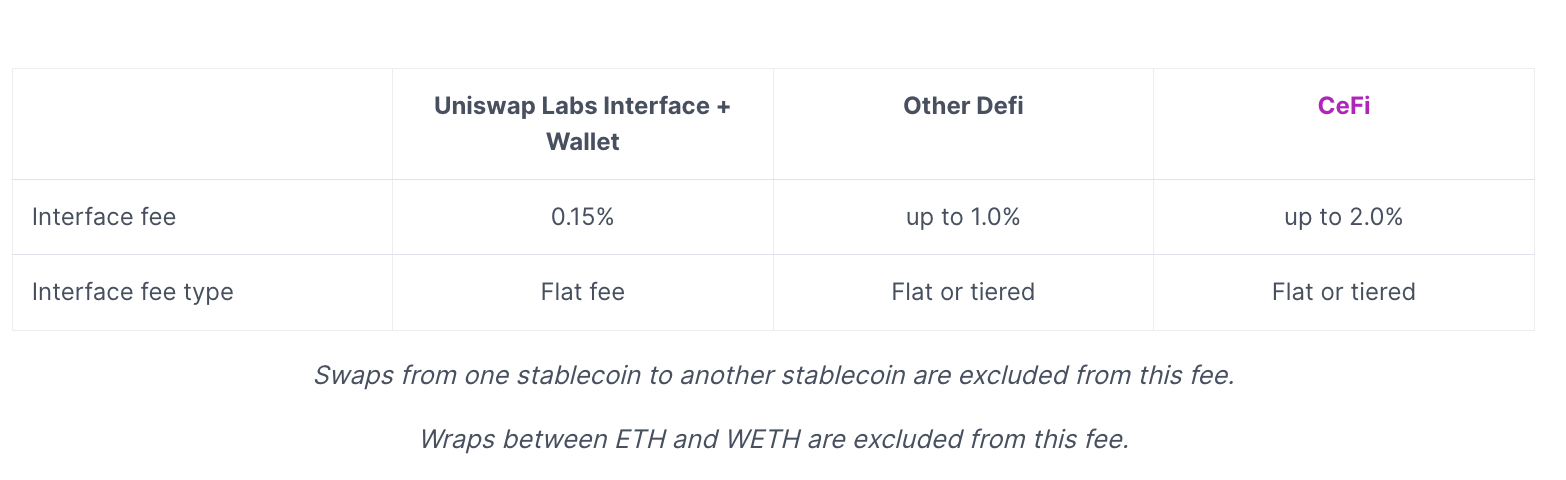Screen dimensions: 1566x480
Task: Select the Uniswap Labs Interface + Wallet header
Action: point(583,124)
